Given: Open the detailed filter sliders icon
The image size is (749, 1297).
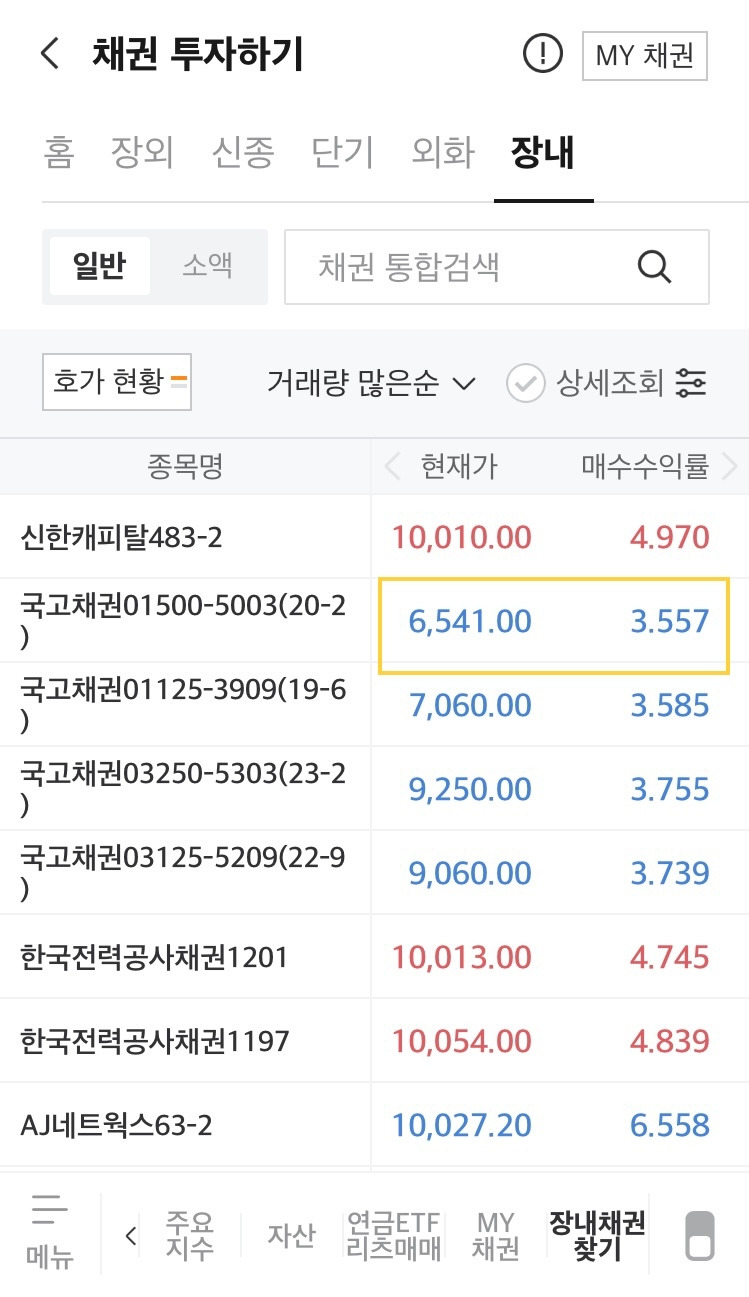Looking at the screenshot, I should click(691, 383).
